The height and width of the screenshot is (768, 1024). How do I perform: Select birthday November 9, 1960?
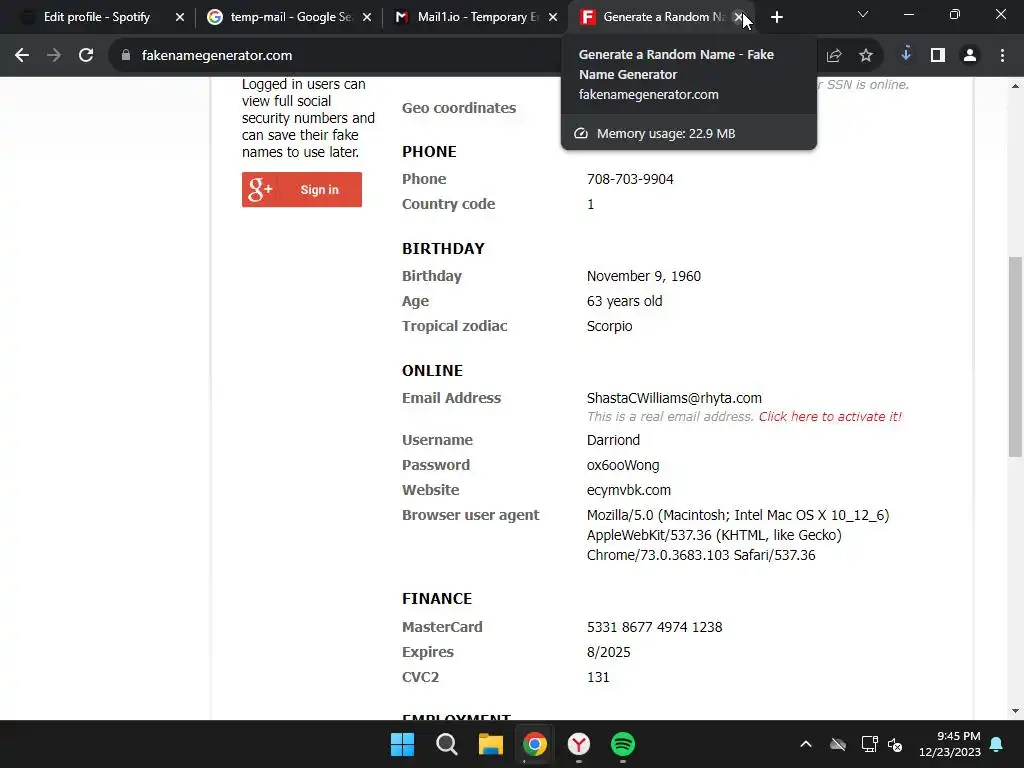643,276
